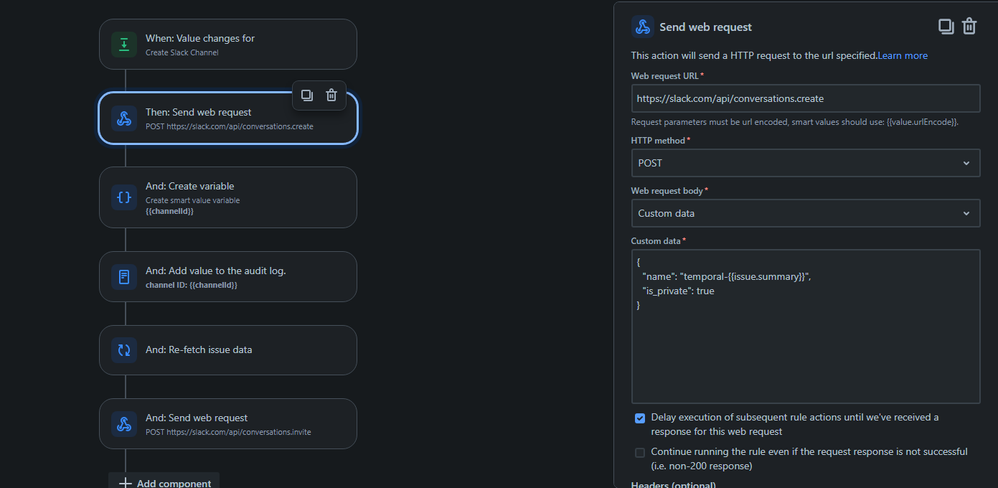Open the Web request body Custom data dropdown
The width and height of the screenshot is (998, 488).
[x=806, y=213]
